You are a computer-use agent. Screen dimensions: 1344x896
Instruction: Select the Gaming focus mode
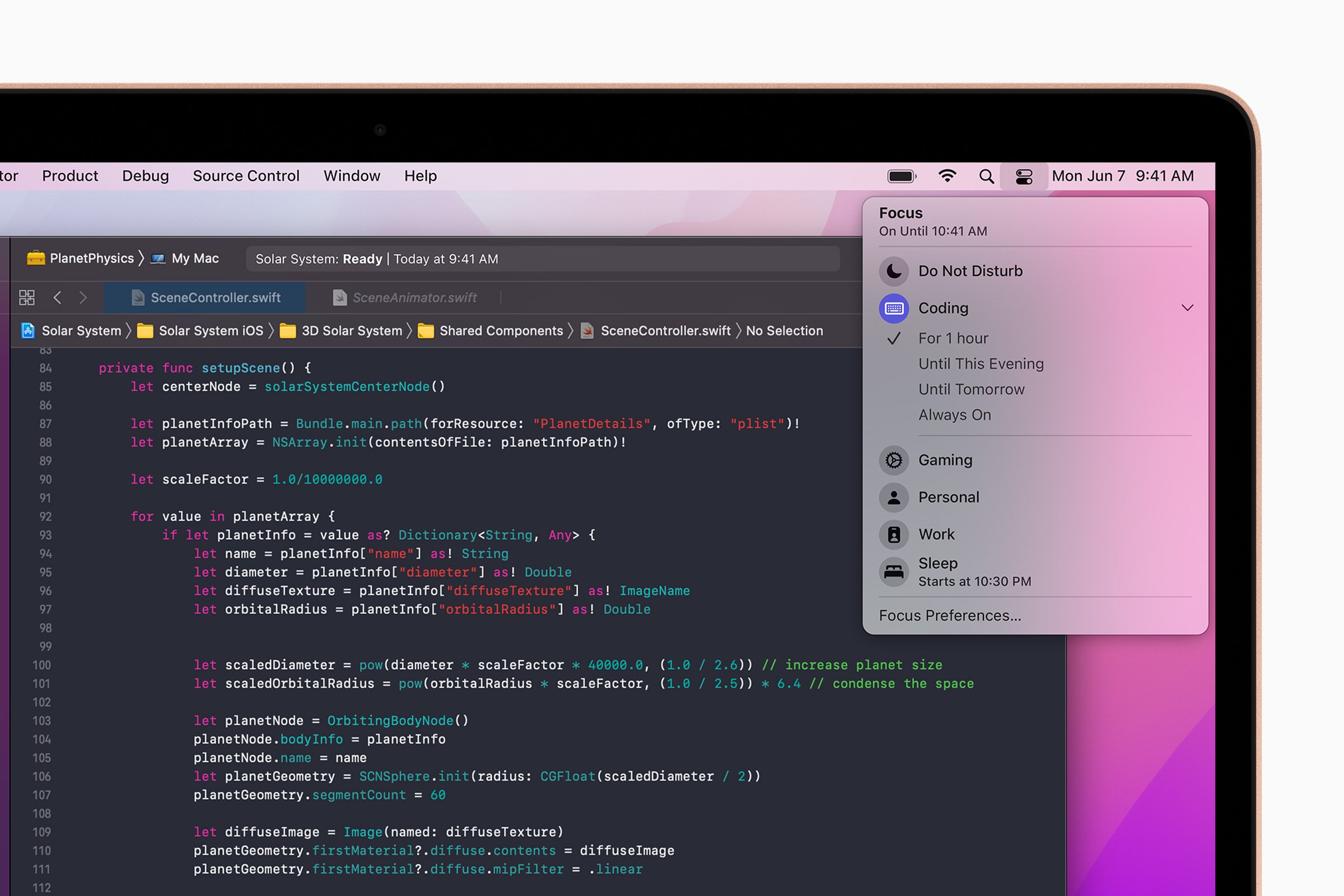point(944,459)
